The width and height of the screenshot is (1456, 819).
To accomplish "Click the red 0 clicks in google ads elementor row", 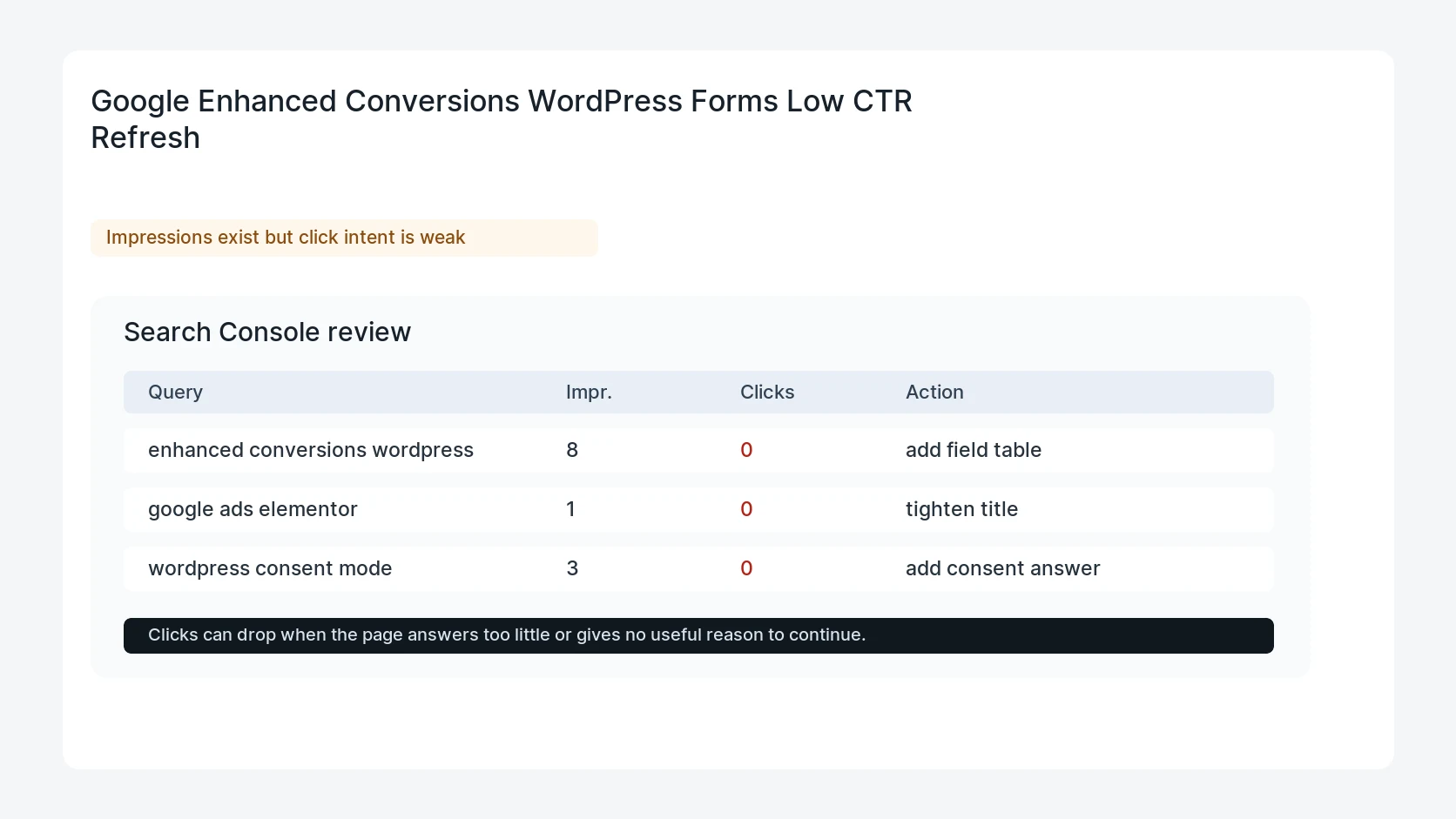I will [x=746, y=509].
